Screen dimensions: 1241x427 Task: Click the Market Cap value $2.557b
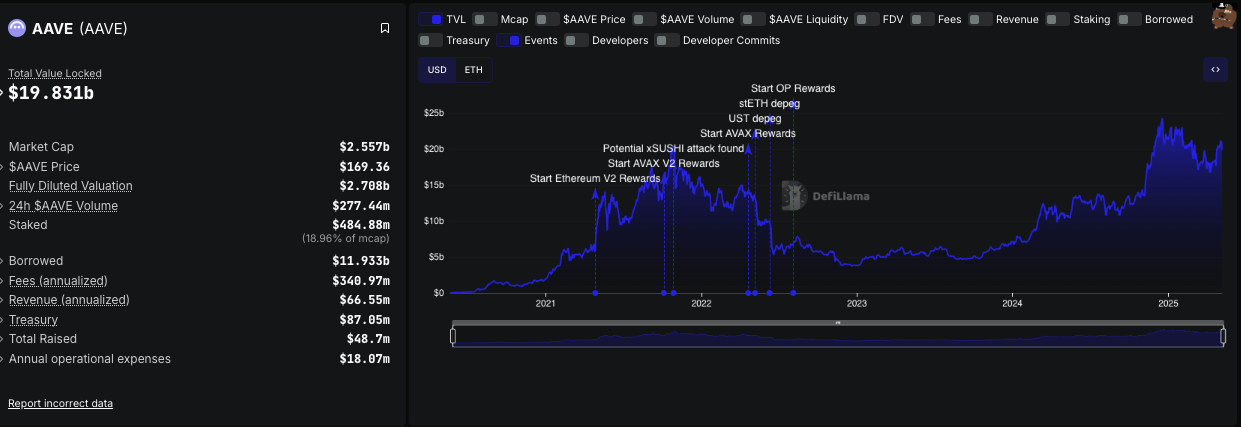click(x=364, y=147)
